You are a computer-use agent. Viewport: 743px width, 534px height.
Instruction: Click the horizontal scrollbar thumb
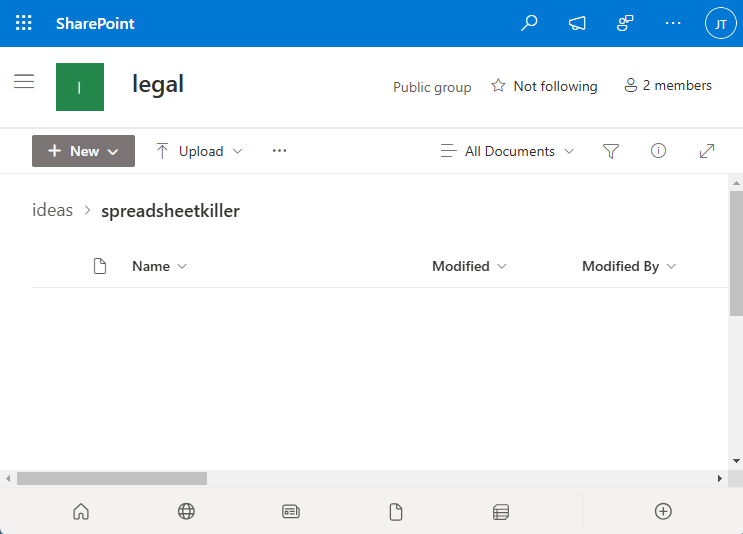pyautogui.click(x=110, y=479)
